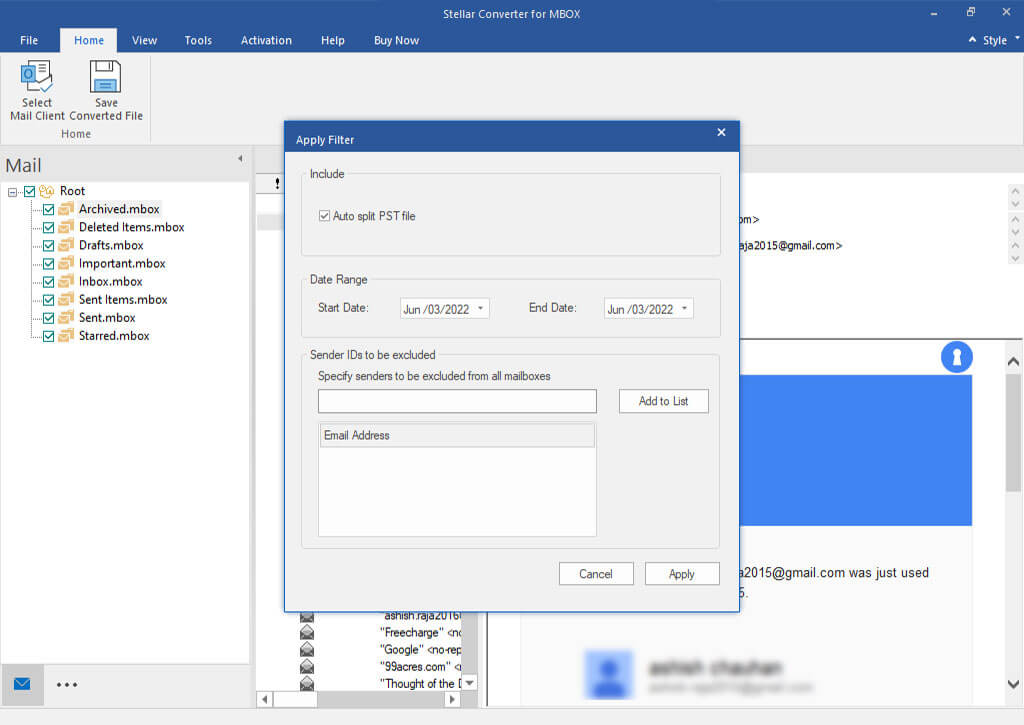The width and height of the screenshot is (1024, 725).
Task: Switch to the Home tab
Action: (89, 40)
